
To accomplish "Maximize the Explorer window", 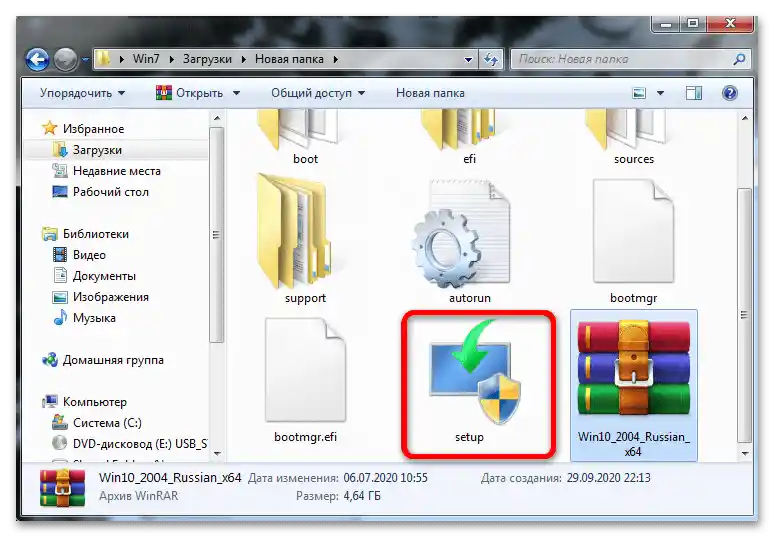I will 693,24.
